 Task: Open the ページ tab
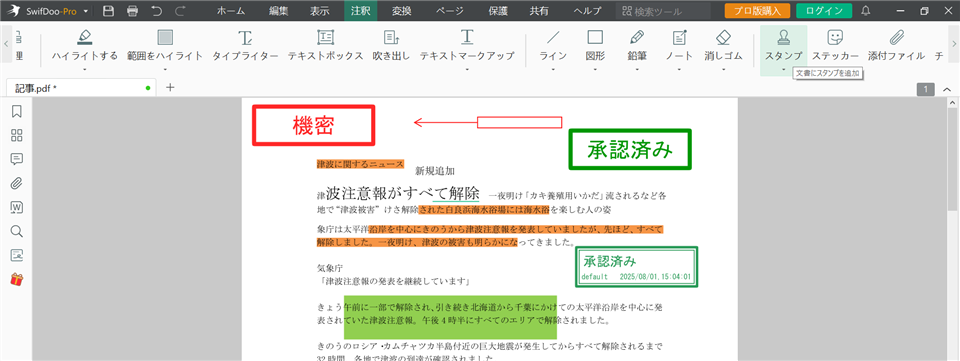click(448, 11)
